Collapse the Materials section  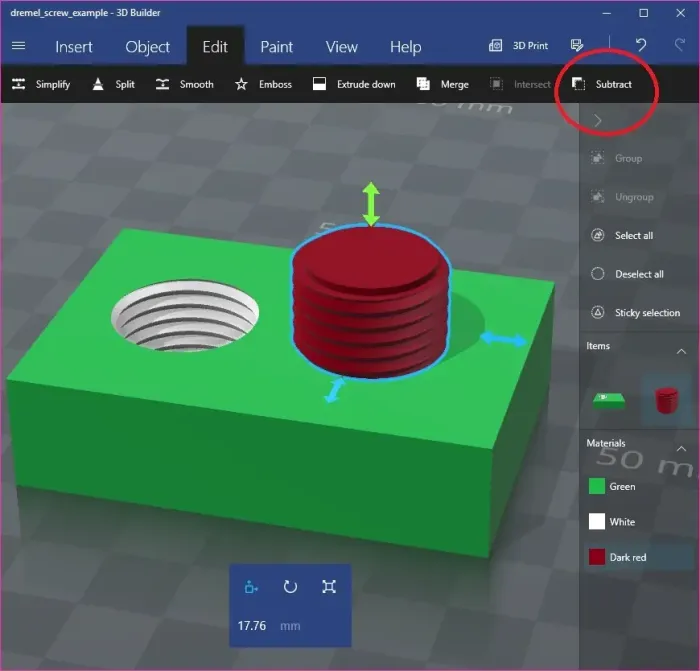coord(681,448)
